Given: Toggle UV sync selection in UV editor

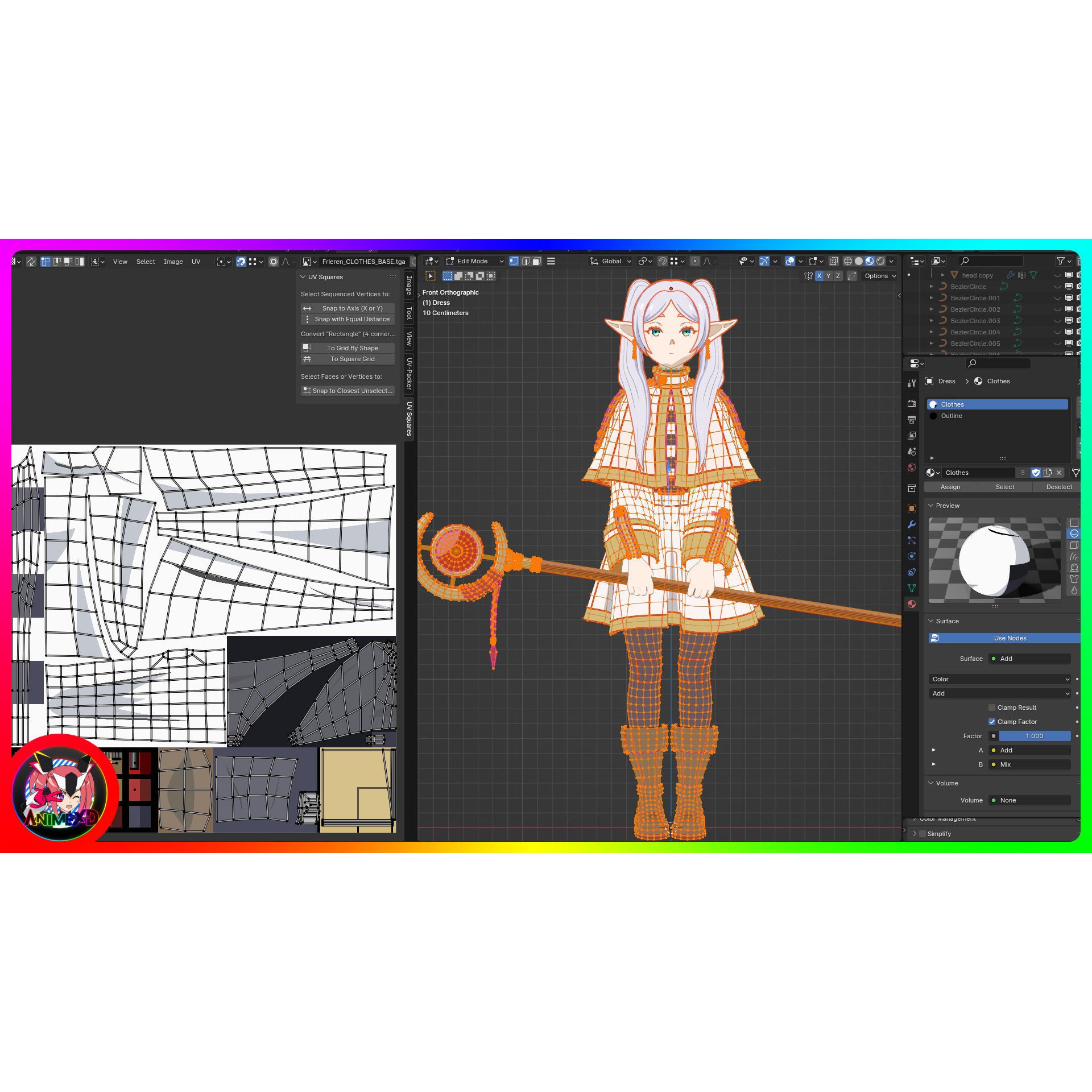Looking at the screenshot, I should (x=31, y=262).
